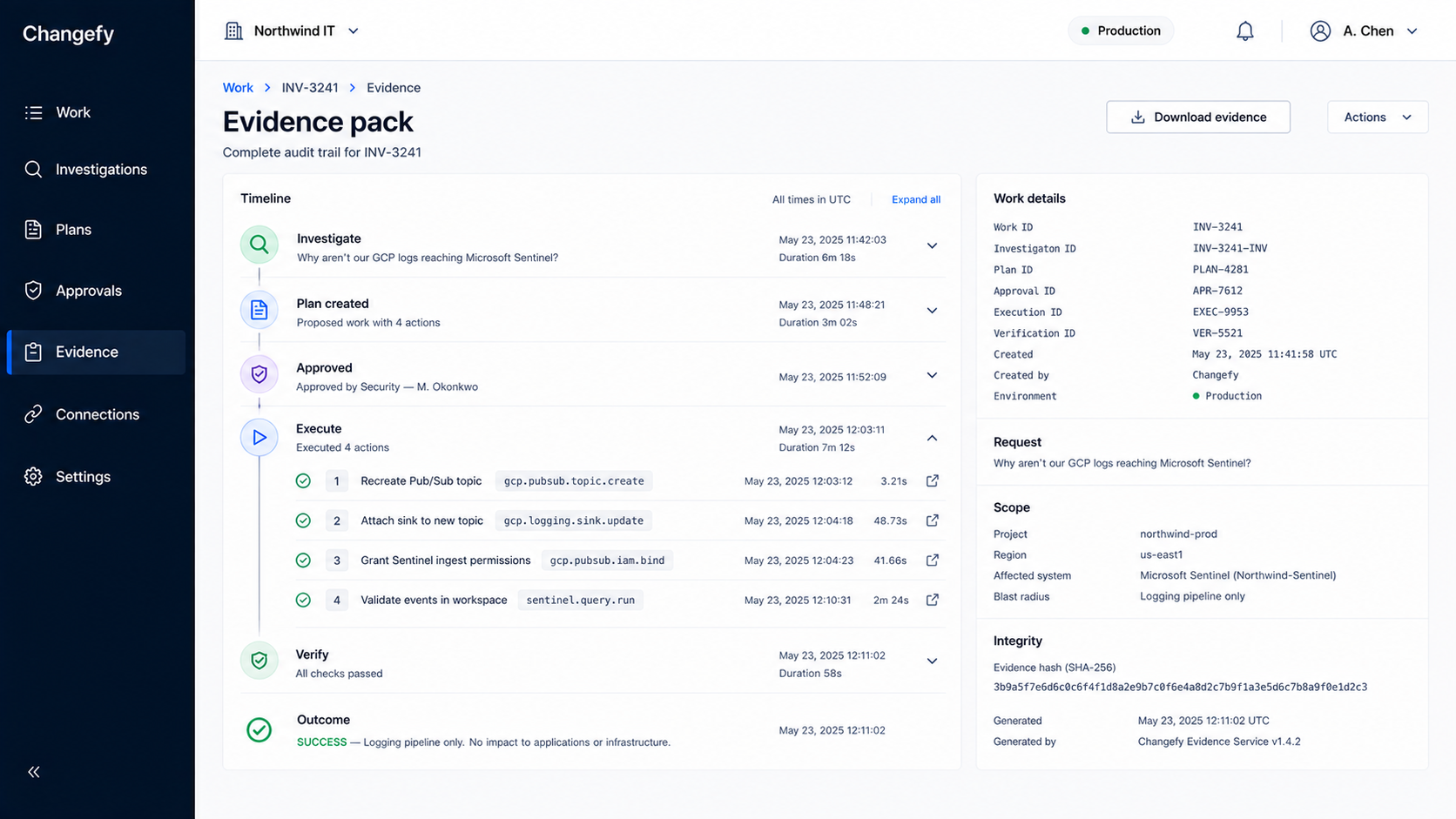Click the gcp.logging.sink.update code tag

[x=574, y=520]
